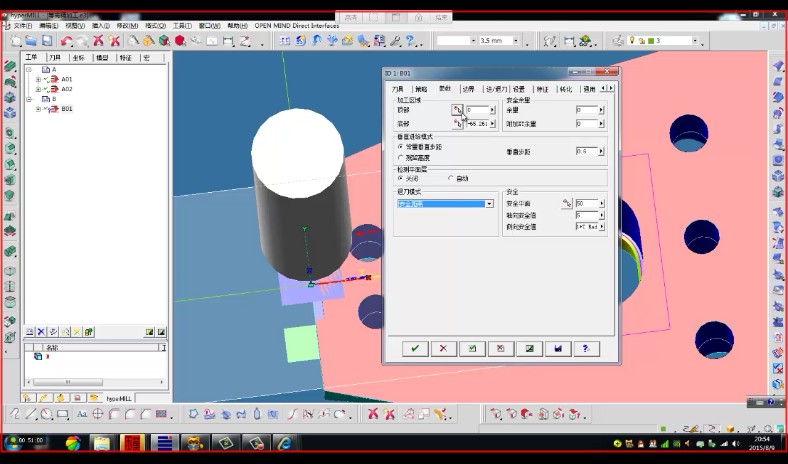Image resolution: width=788 pixels, height=464 pixels.
Task: Switch to the 边界 tab in dialog
Action: click(x=467, y=89)
